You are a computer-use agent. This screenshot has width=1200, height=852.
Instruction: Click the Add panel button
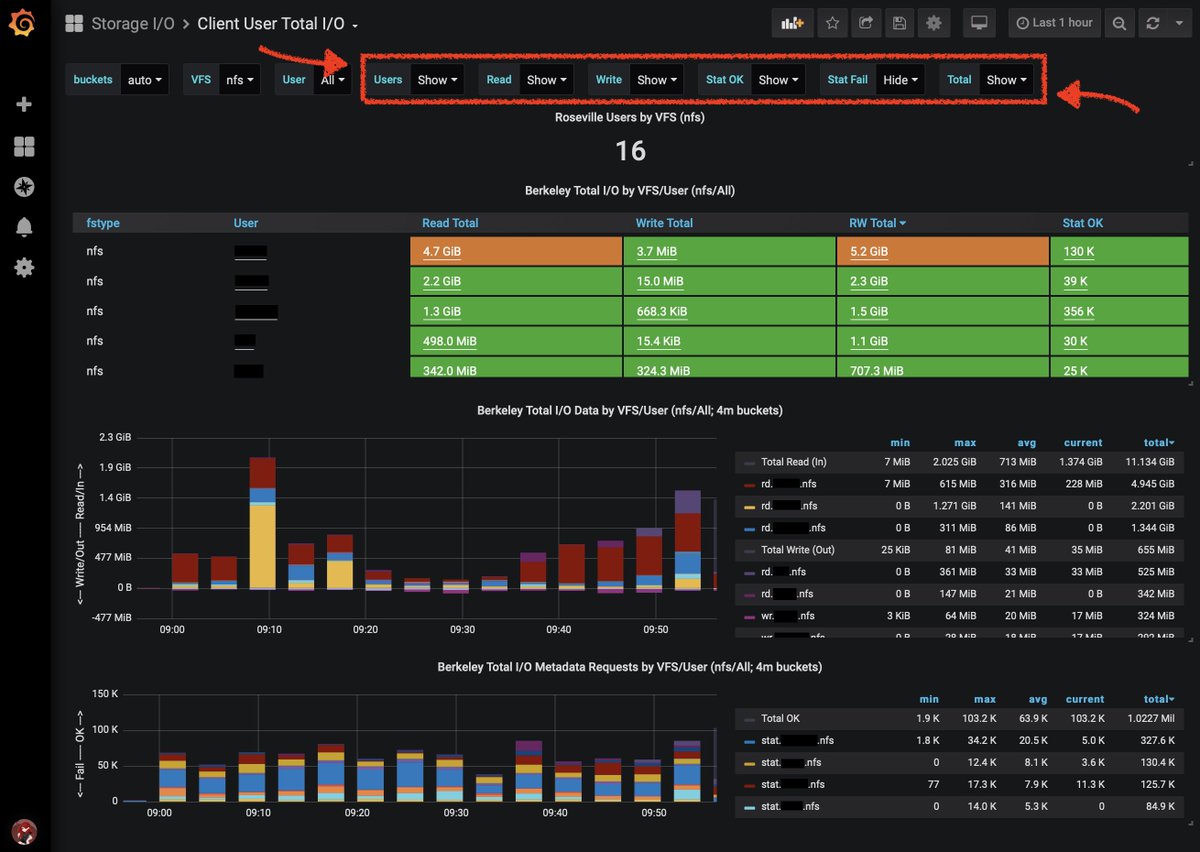[792, 23]
